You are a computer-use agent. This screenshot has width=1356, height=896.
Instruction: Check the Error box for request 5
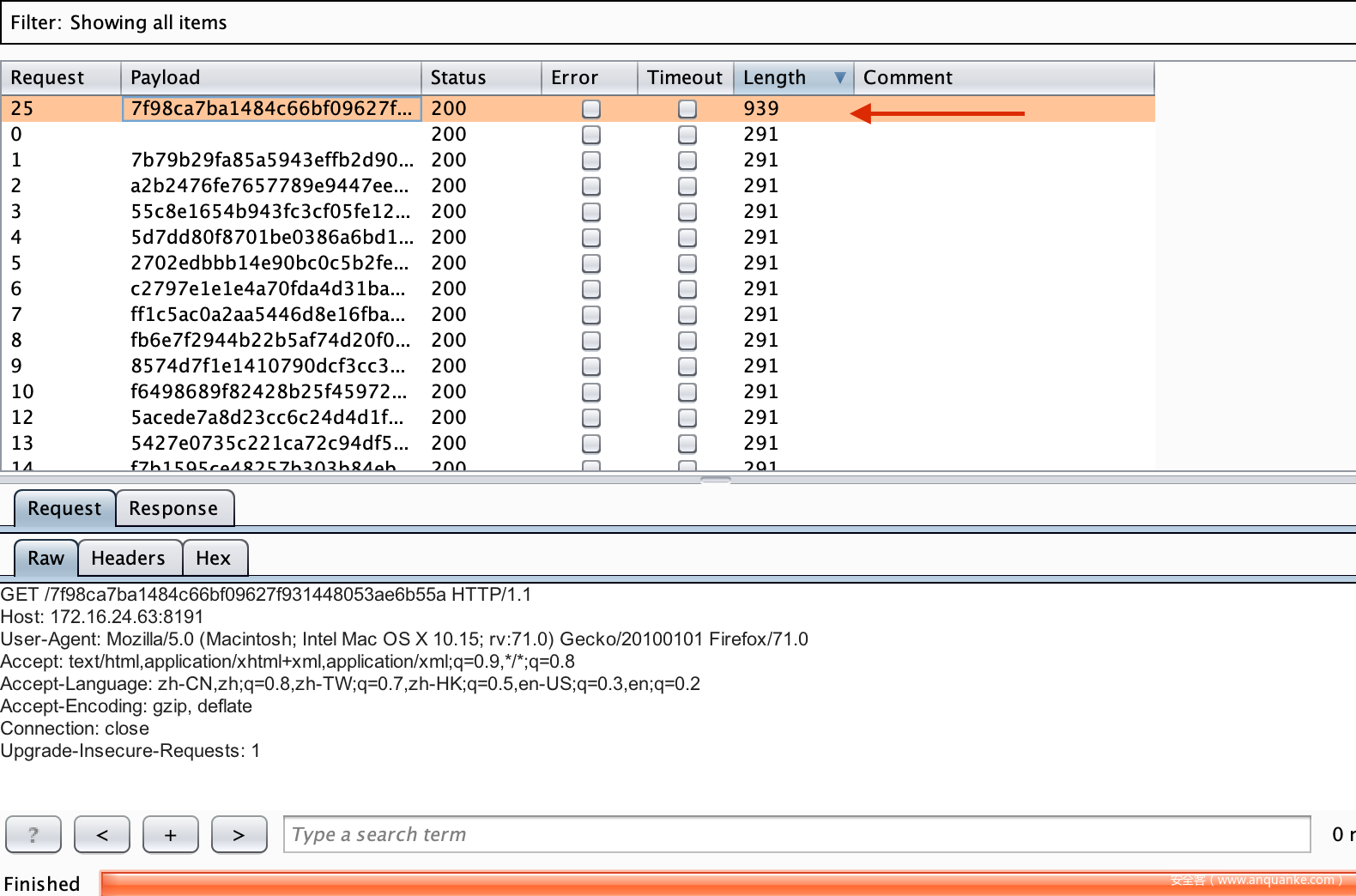[x=591, y=263]
